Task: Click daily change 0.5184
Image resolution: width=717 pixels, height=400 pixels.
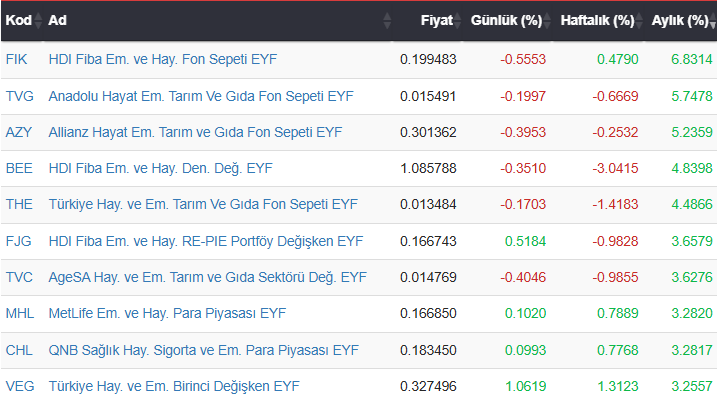Action: (x=525, y=241)
